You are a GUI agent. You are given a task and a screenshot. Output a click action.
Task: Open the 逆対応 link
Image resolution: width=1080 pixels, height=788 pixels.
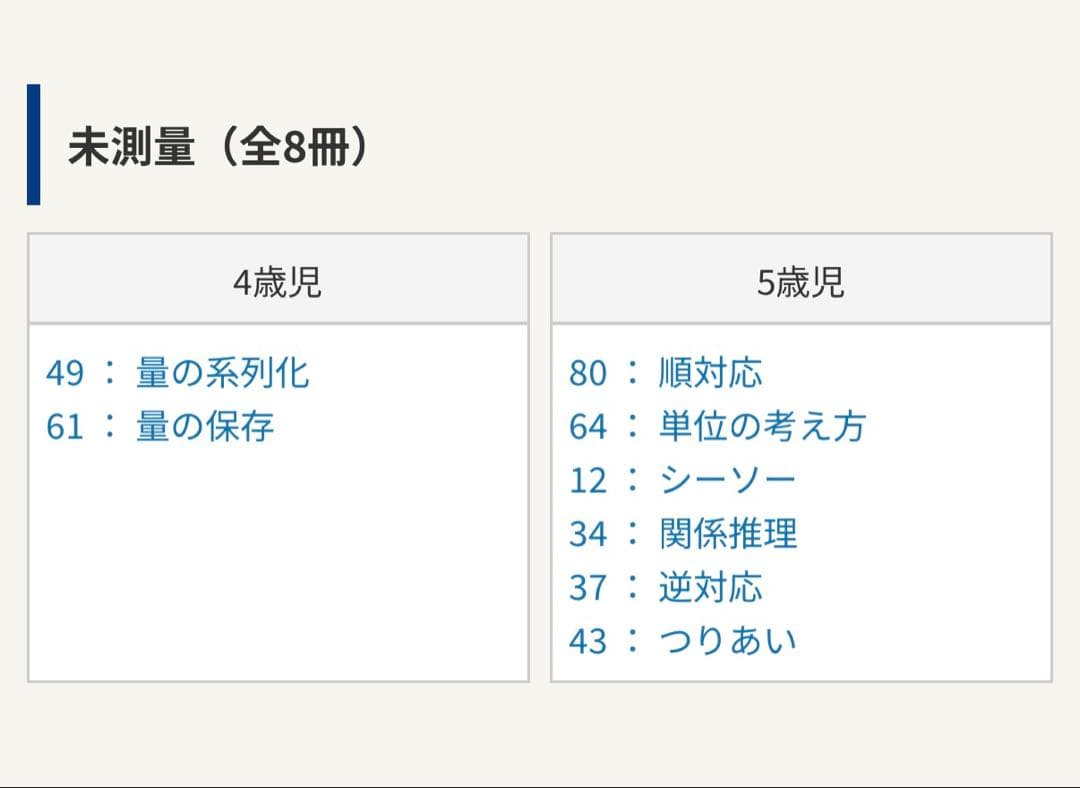(x=712, y=588)
